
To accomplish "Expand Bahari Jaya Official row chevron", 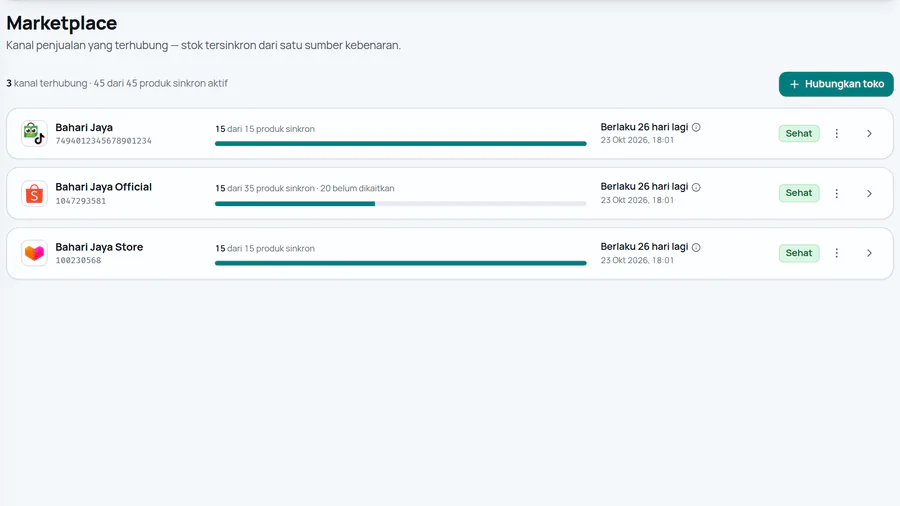I will pos(869,193).
